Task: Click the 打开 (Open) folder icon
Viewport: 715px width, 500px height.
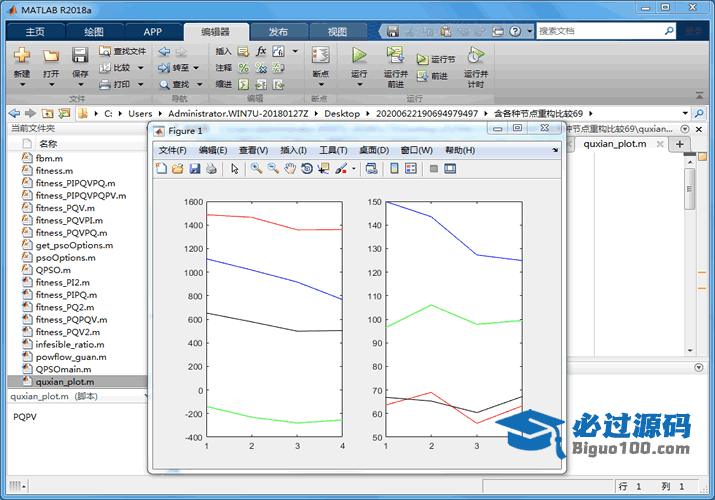Action: 51,56
